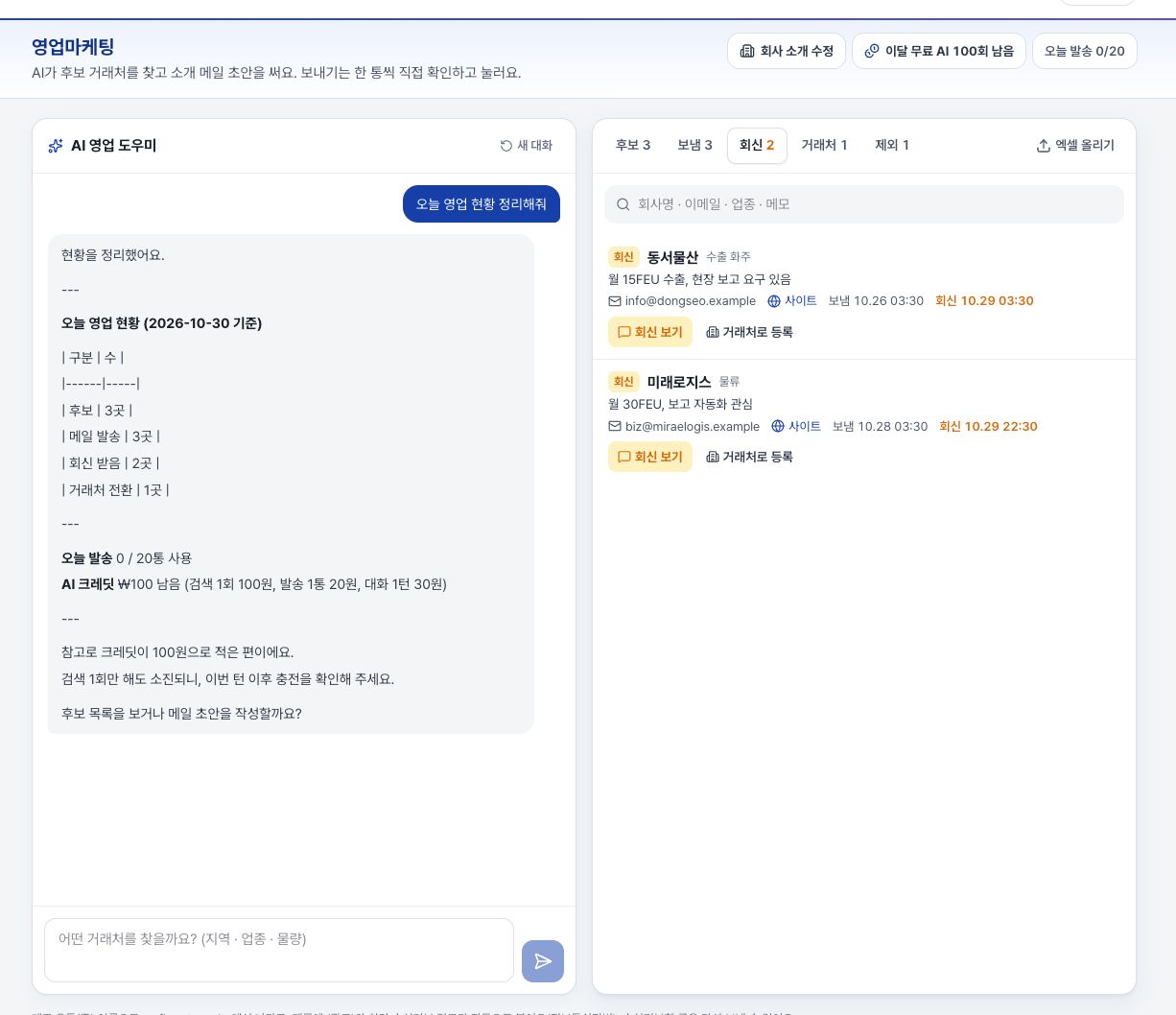1176x1015 pixels.
Task: Click biz@miraelogis.example email address
Action: [693, 426]
